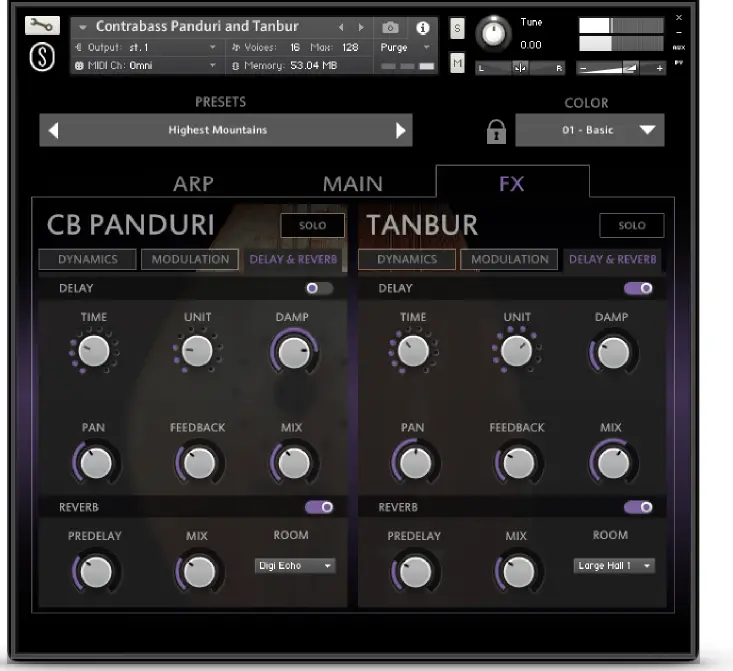The height and width of the screenshot is (671, 733).
Task: Mute the instrument with M button
Action: coord(457,63)
